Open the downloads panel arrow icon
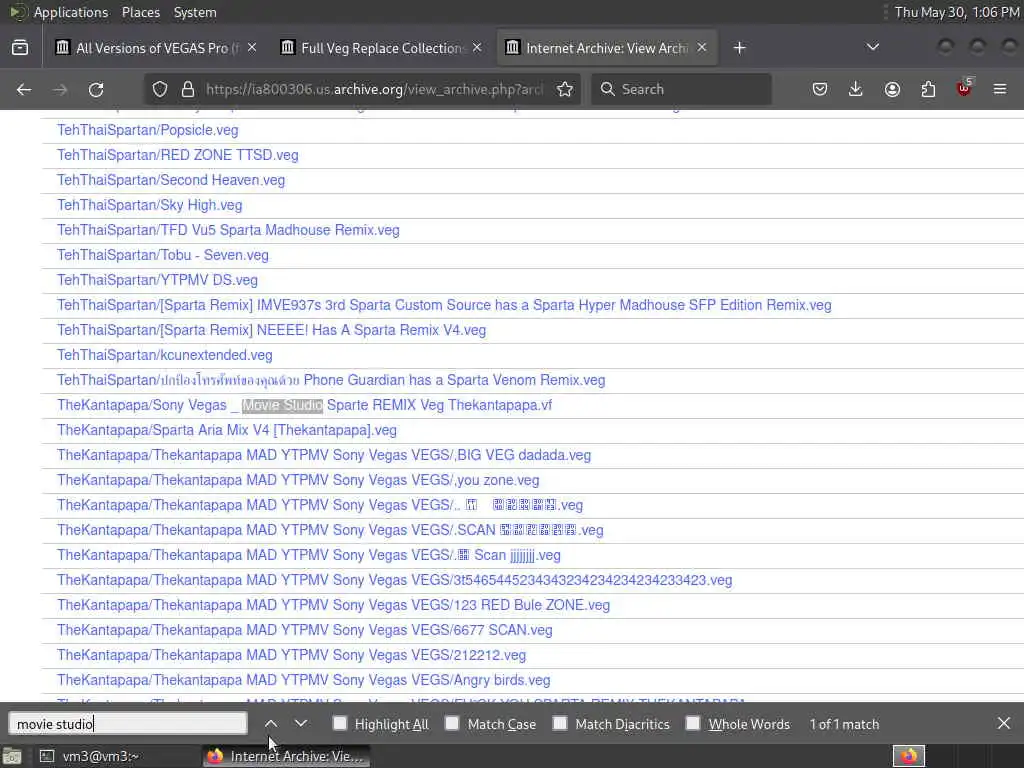 coord(856,89)
